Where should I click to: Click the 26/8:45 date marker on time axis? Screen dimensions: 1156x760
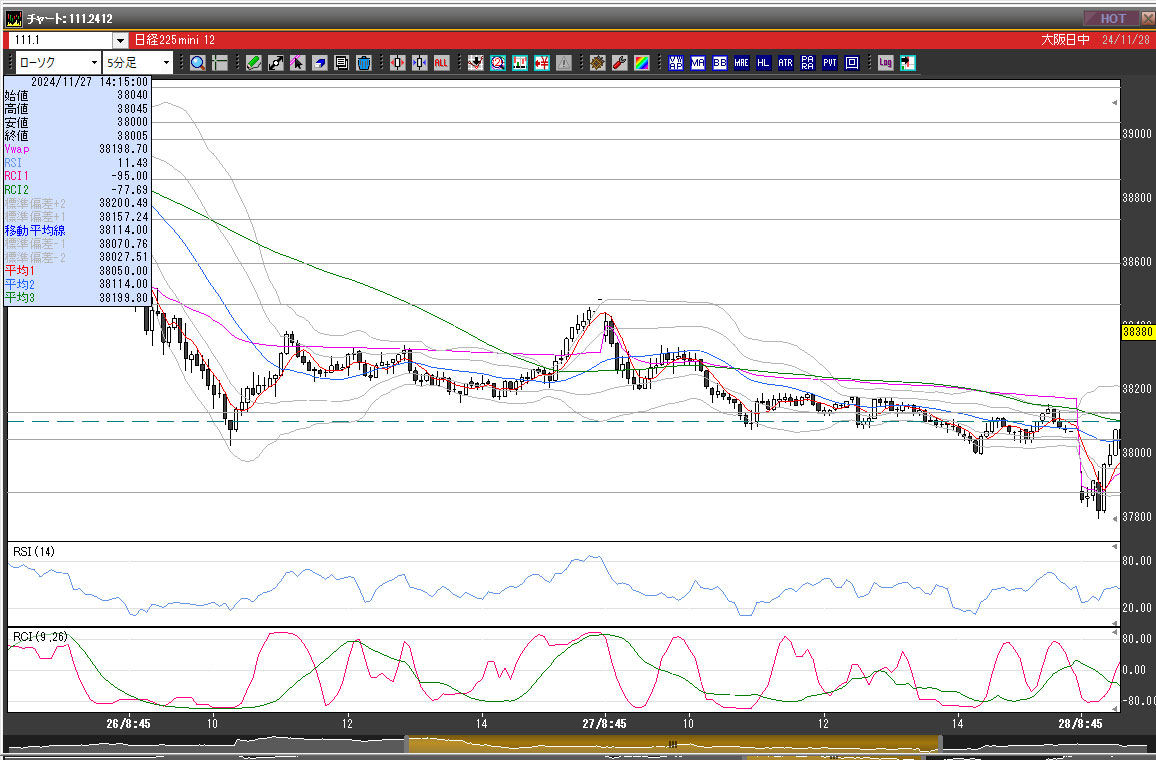(128, 724)
